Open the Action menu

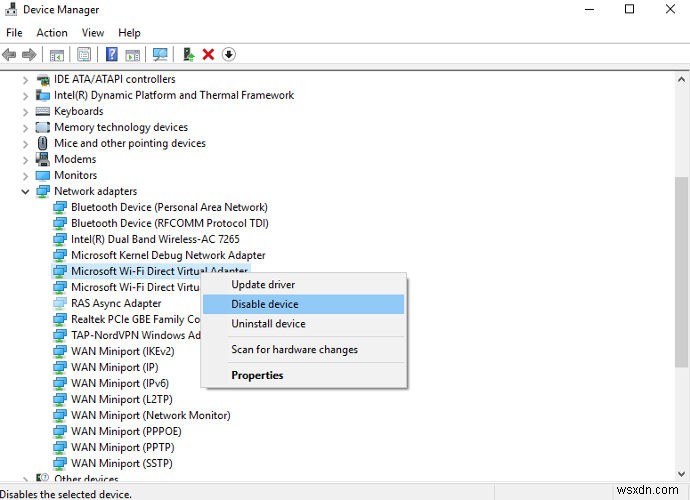pos(52,33)
